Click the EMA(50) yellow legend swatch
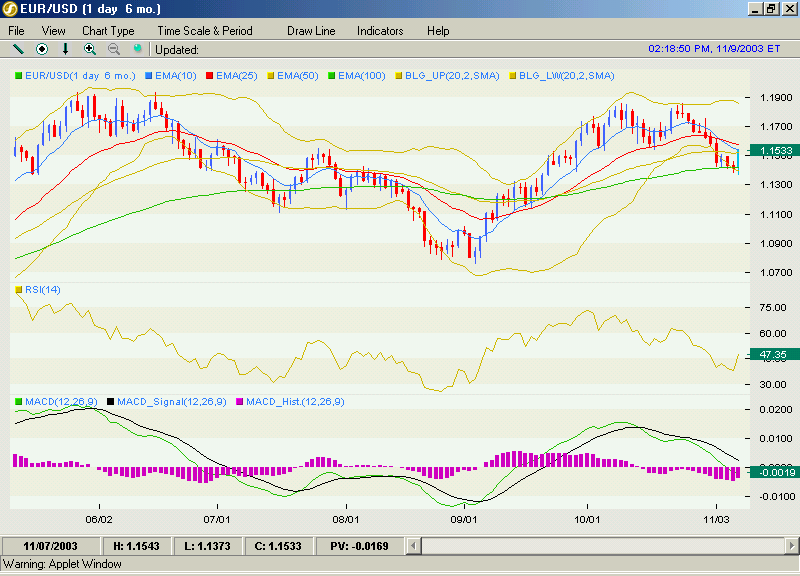This screenshot has height=576, width=800. click(271, 76)
